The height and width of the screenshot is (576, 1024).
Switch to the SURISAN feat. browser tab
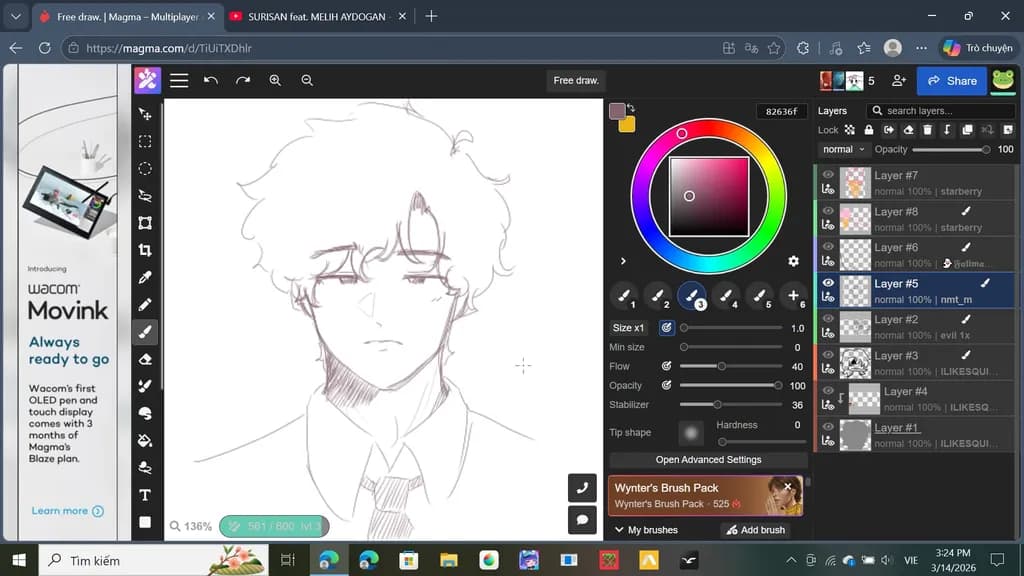click(317, 17)
